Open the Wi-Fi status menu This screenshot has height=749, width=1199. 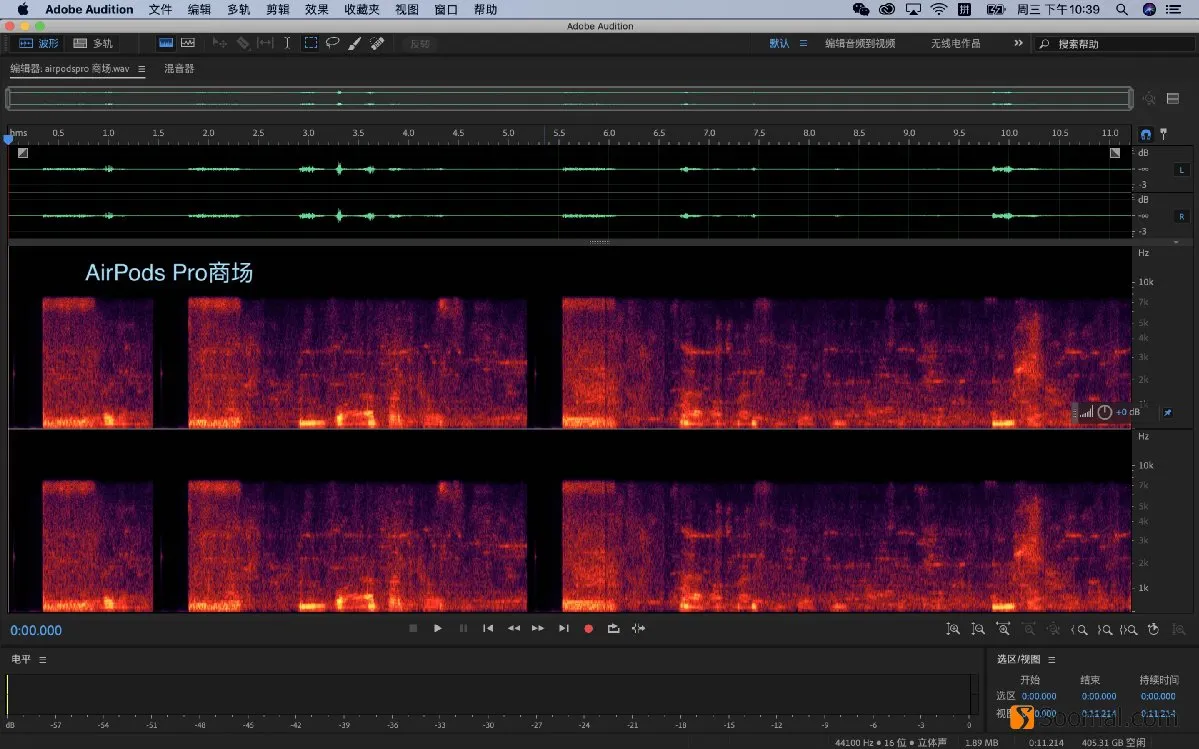(939, 9)
